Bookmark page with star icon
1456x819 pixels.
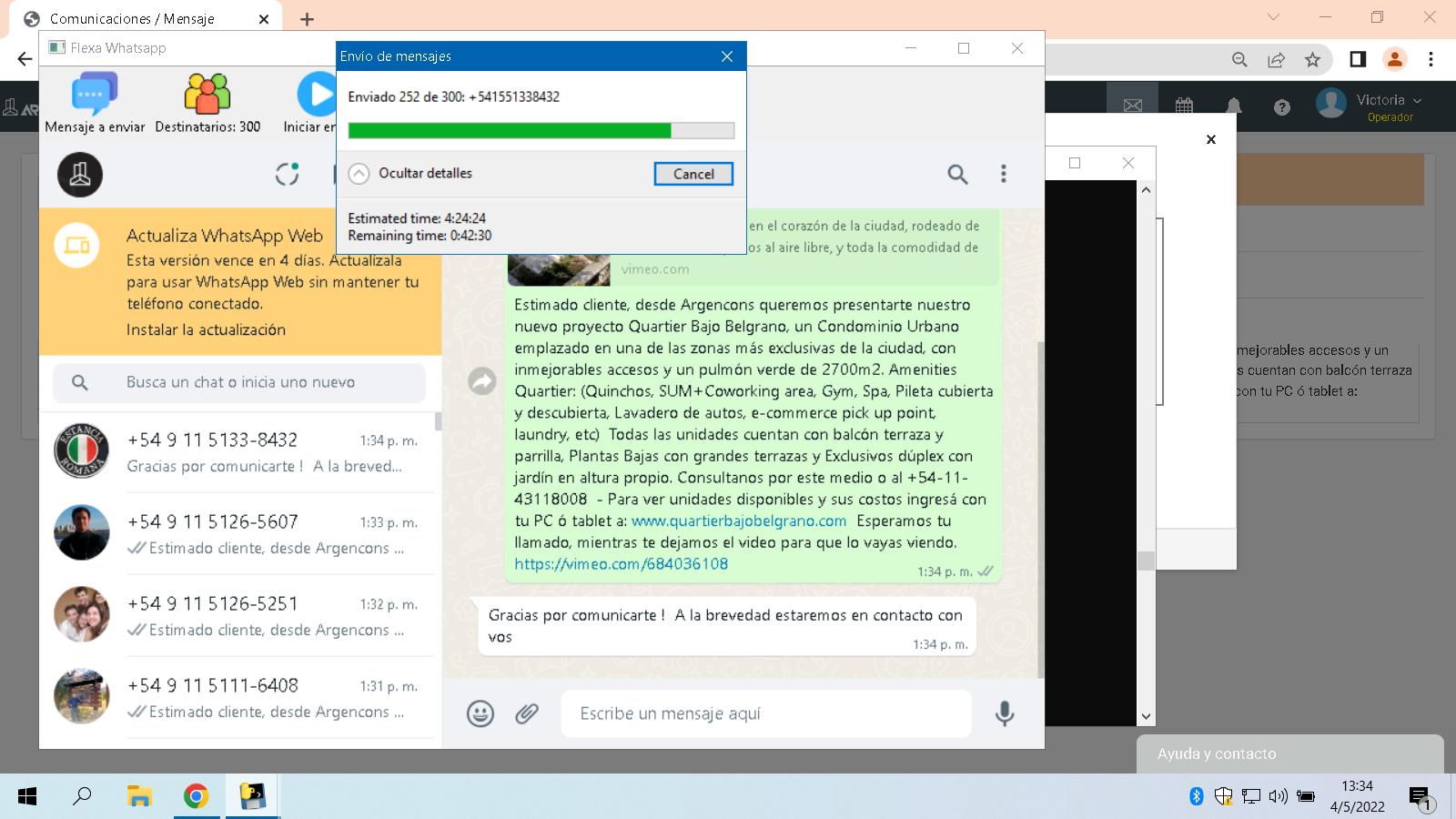coord(1312,59)
